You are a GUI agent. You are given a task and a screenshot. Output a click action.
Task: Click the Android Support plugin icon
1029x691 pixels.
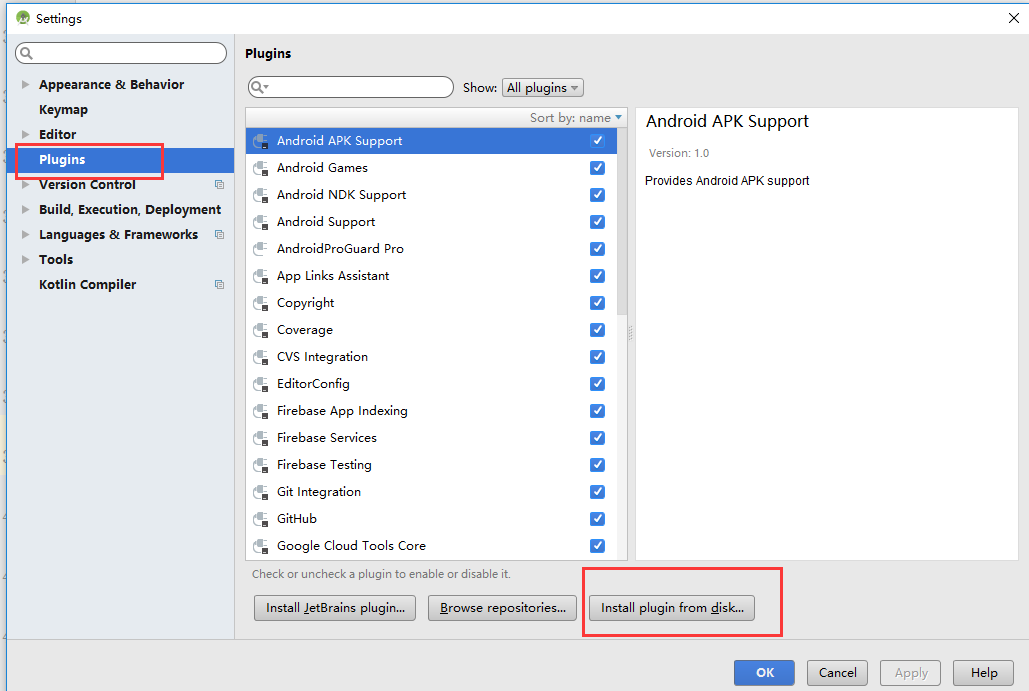click(x=261, y=222)
